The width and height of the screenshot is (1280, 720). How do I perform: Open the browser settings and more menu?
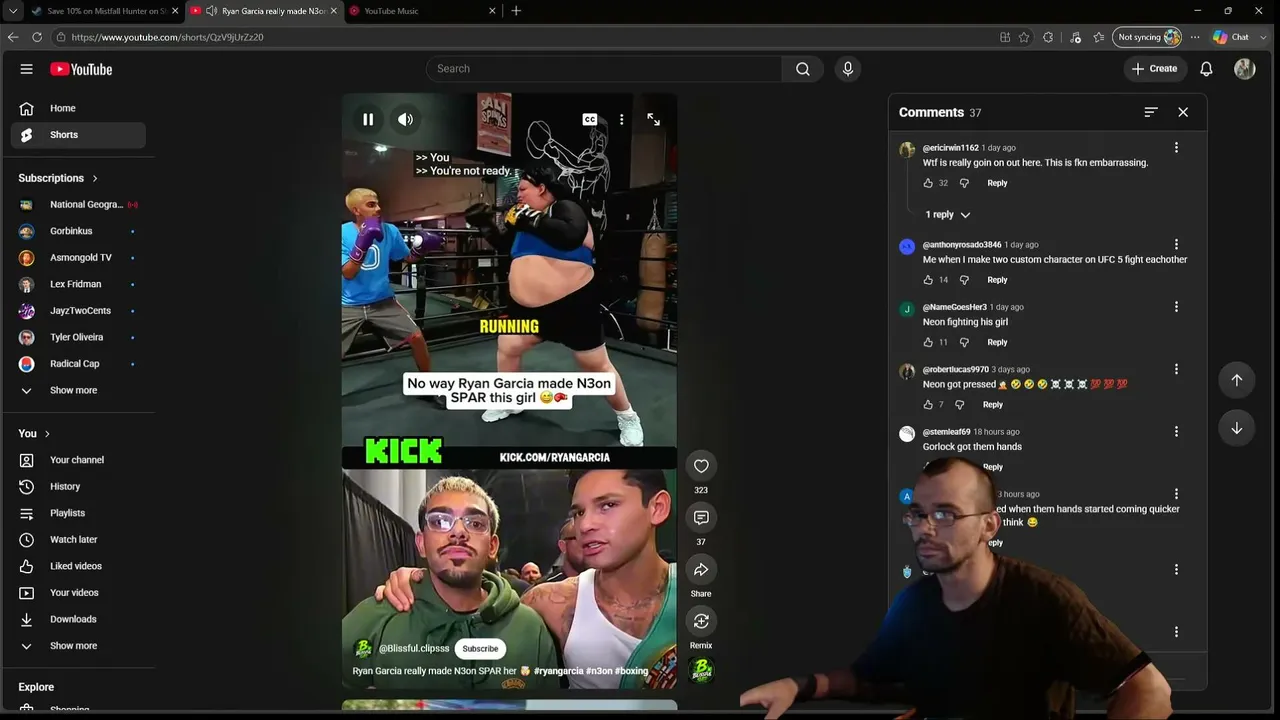1194,37
